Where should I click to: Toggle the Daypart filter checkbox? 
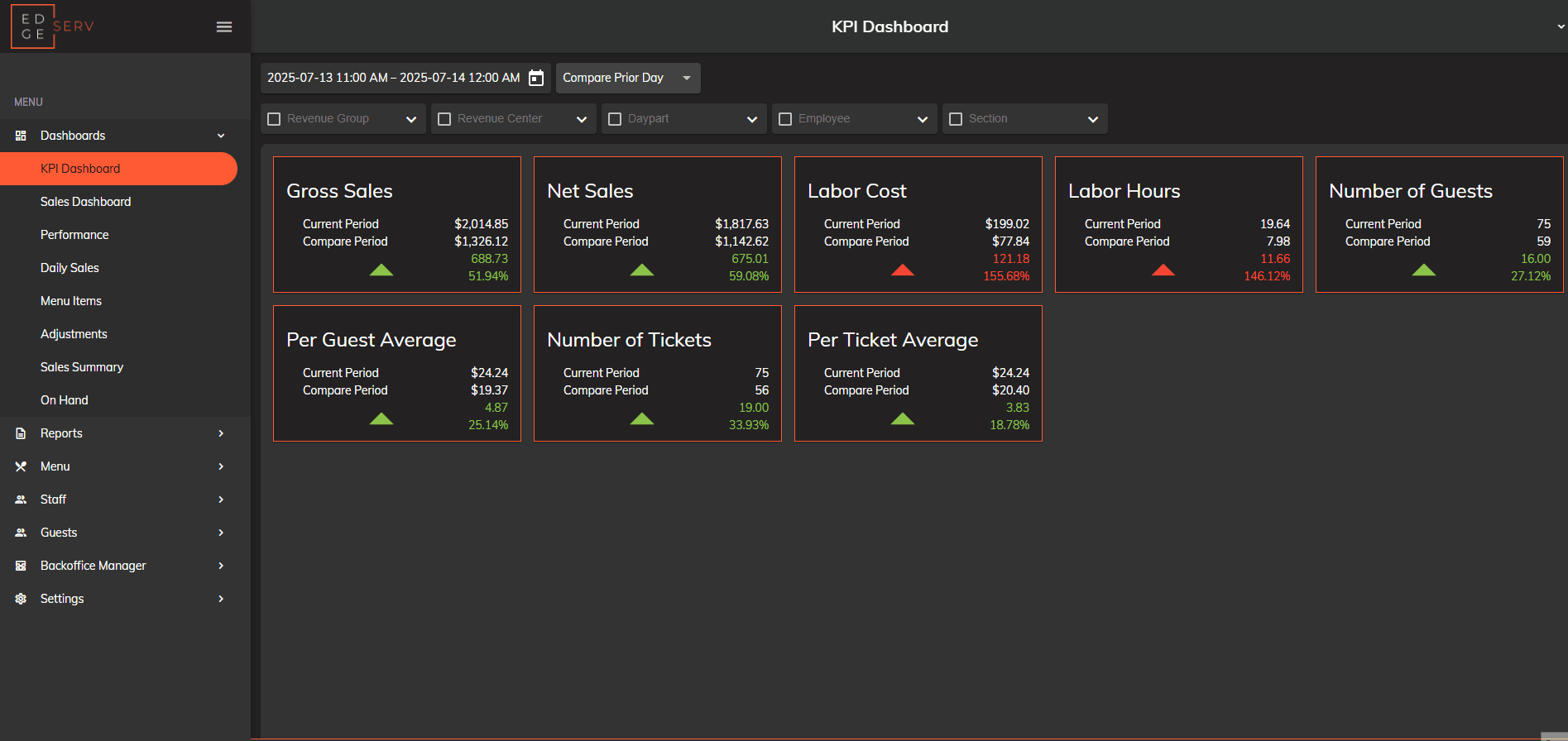(615, 119)
